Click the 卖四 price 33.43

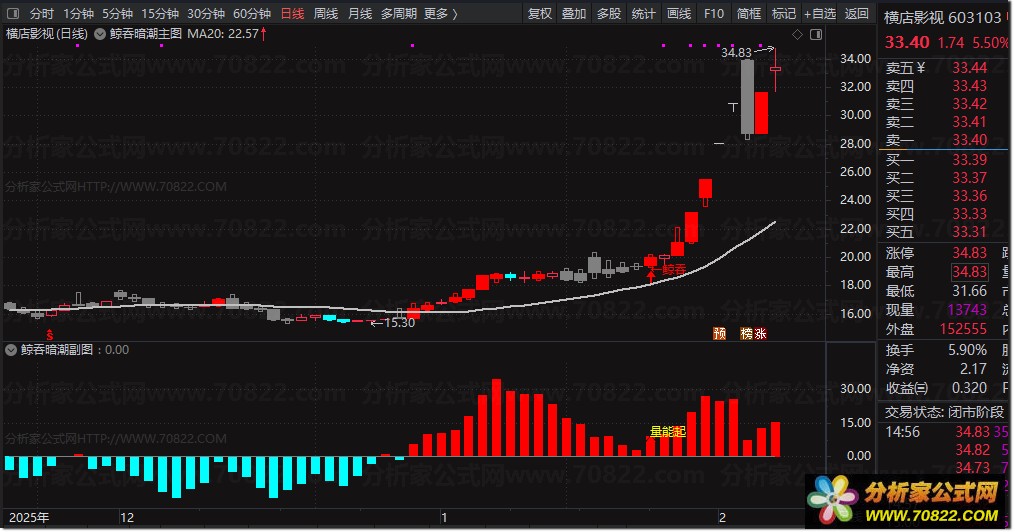[x=969, y=85]
